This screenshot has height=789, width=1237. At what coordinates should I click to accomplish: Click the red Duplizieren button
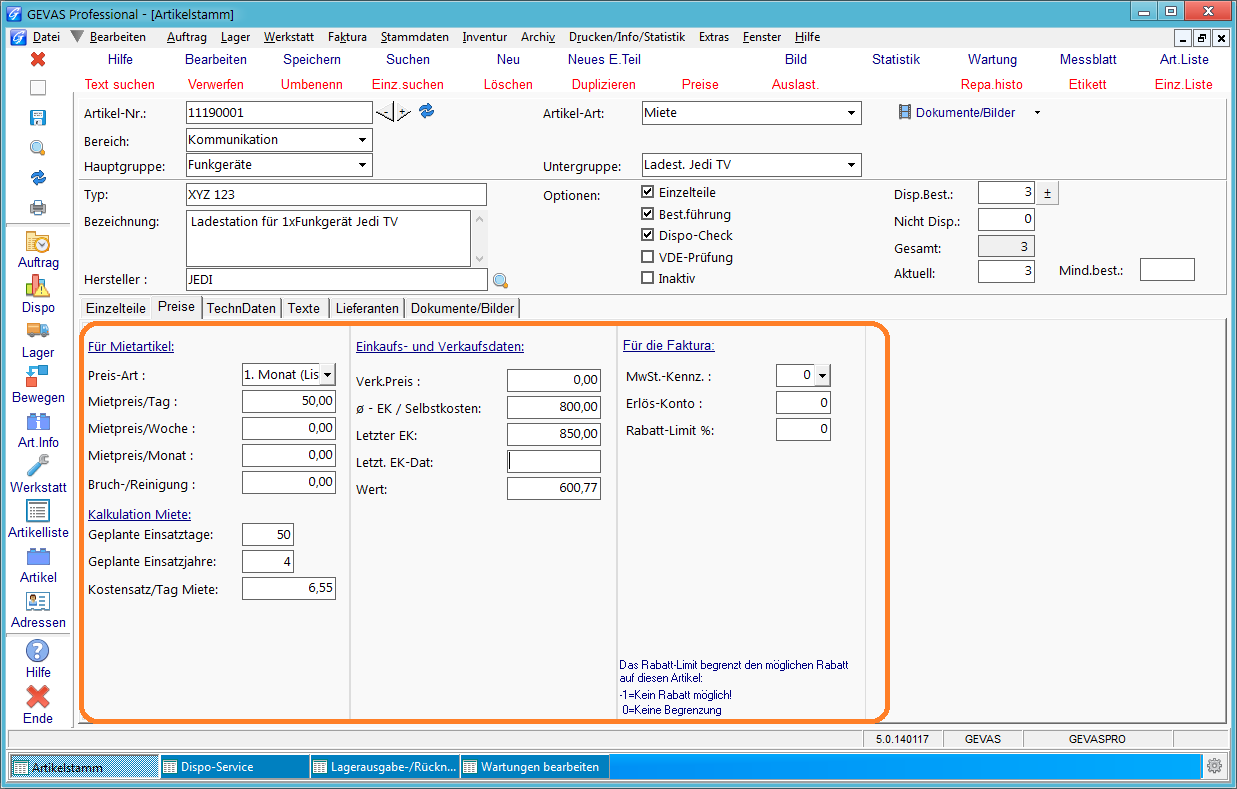604,85
